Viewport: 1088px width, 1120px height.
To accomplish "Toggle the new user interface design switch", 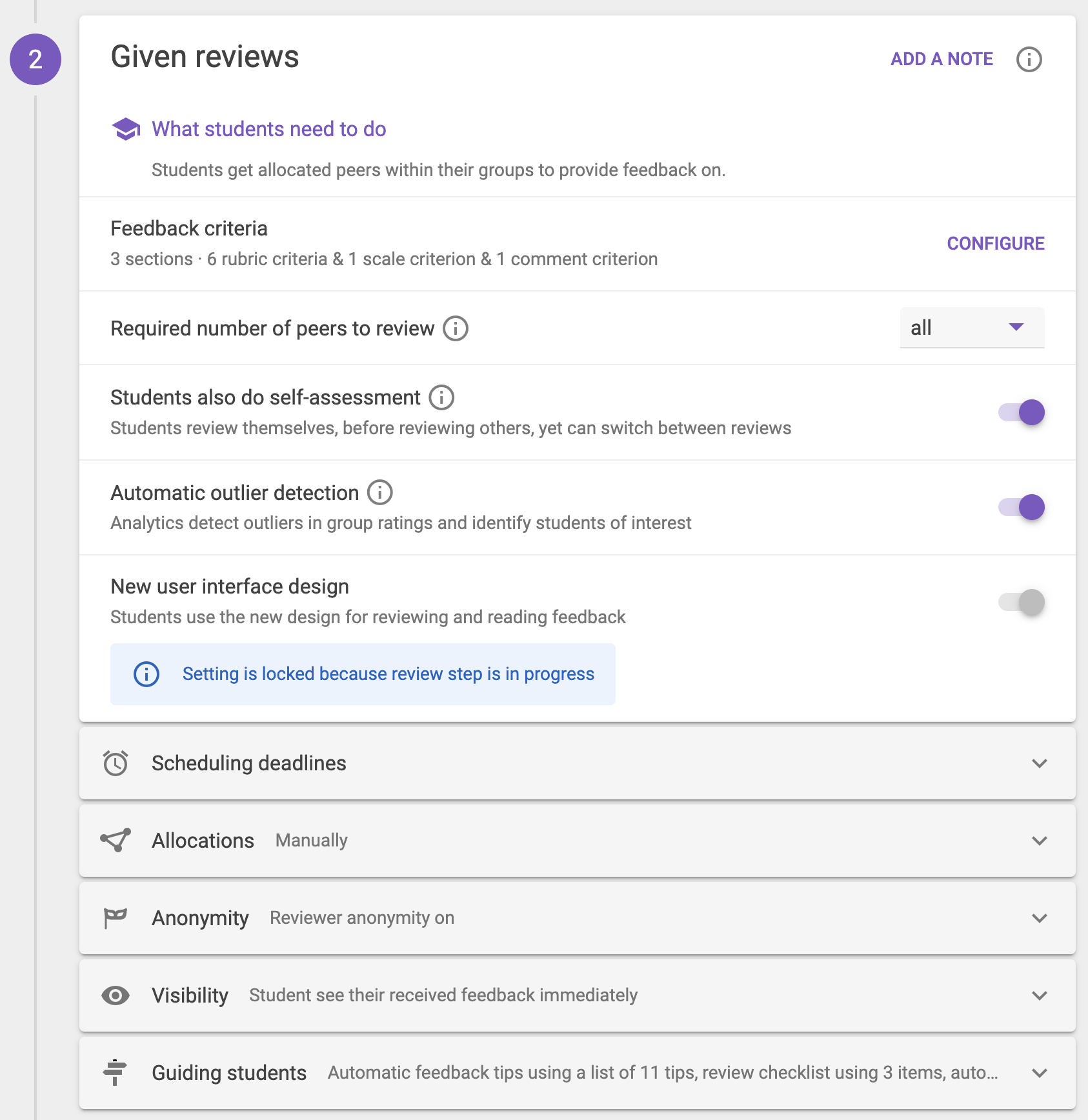I will (x=1021, y=602).
